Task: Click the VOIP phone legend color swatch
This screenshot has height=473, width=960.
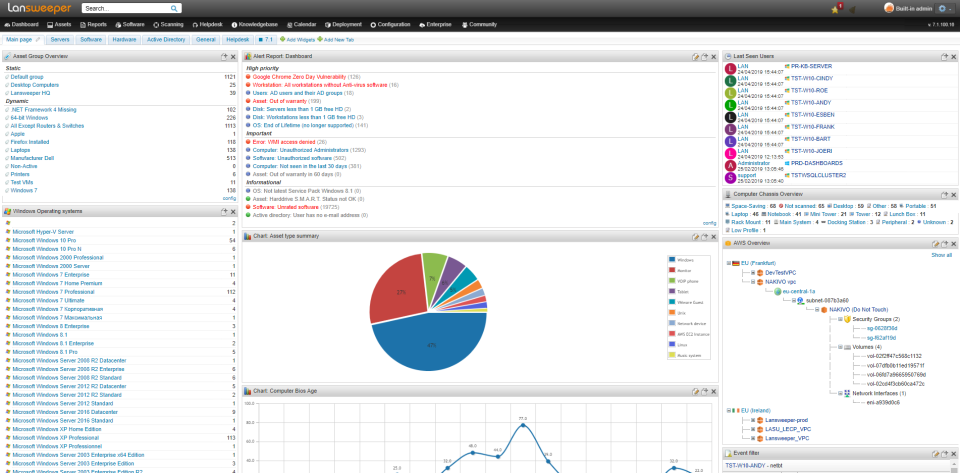Action: 672,280
